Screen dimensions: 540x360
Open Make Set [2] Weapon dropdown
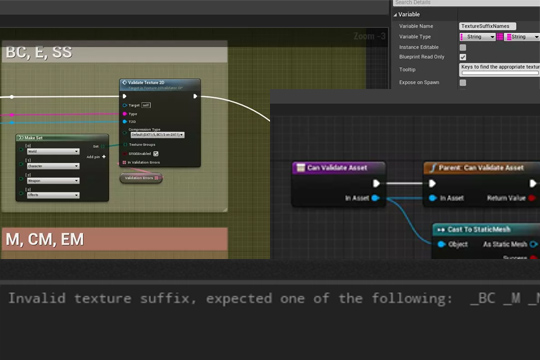[x=53, y=181]
